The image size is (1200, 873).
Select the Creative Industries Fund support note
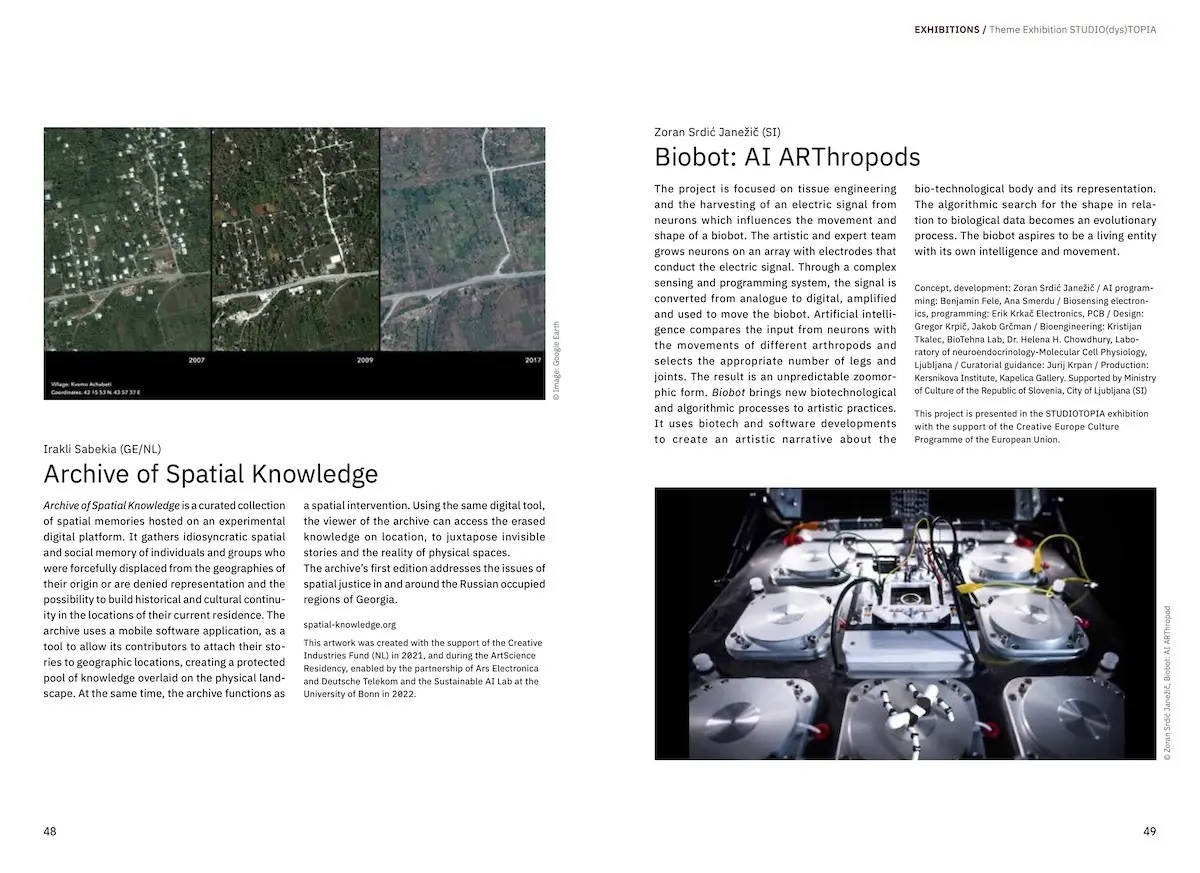pos(422,668)
